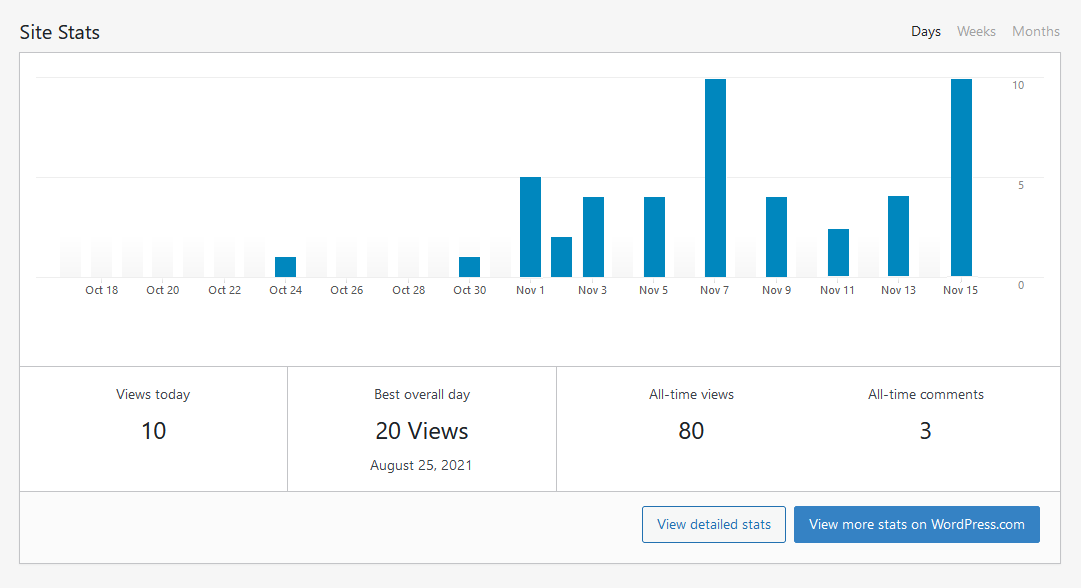Viewport: 1081px width, 588px height.
Task: Open View more stats on WordPress.com
Action: click(916, 524)
